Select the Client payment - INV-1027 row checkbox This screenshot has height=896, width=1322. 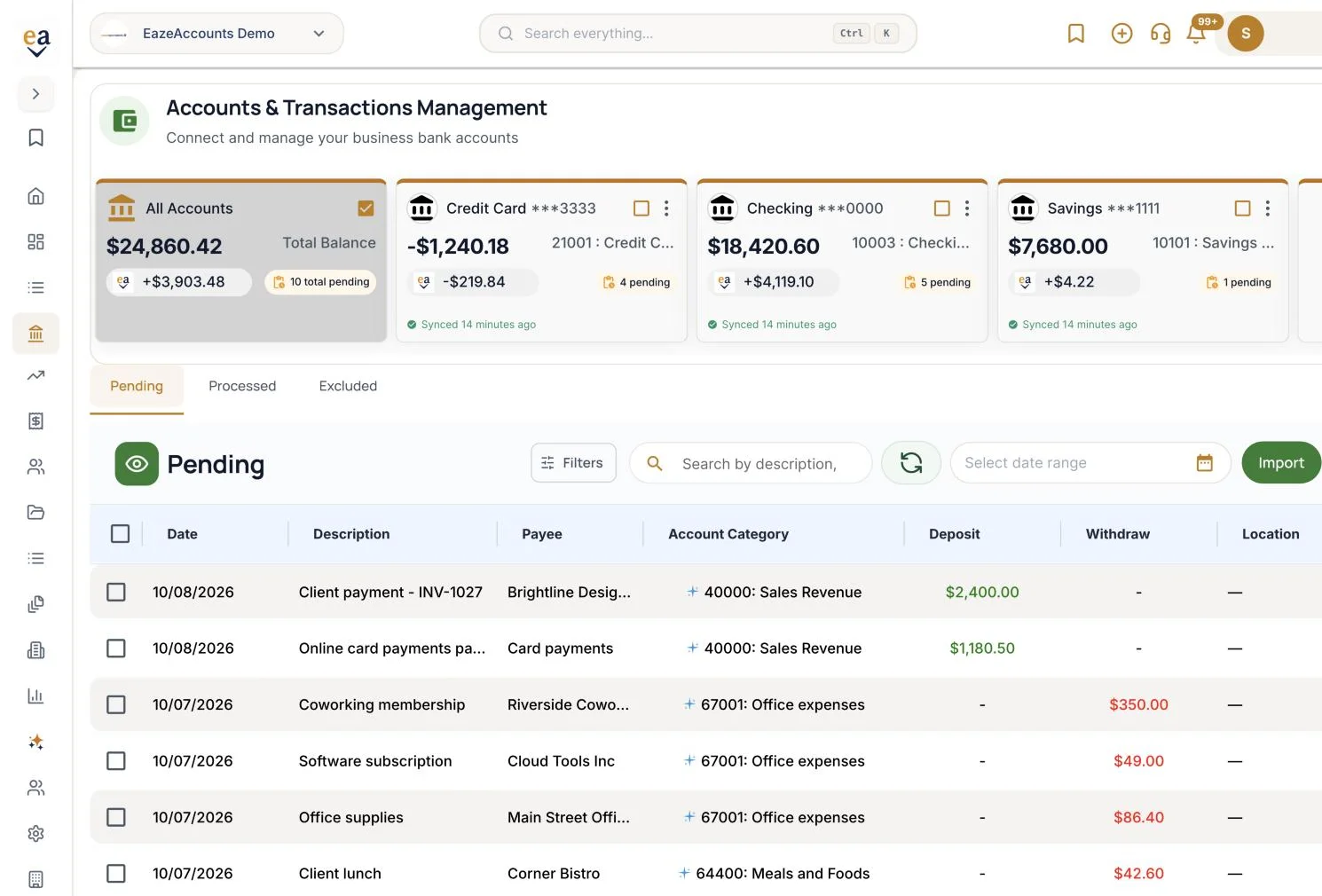coord(116,592)
